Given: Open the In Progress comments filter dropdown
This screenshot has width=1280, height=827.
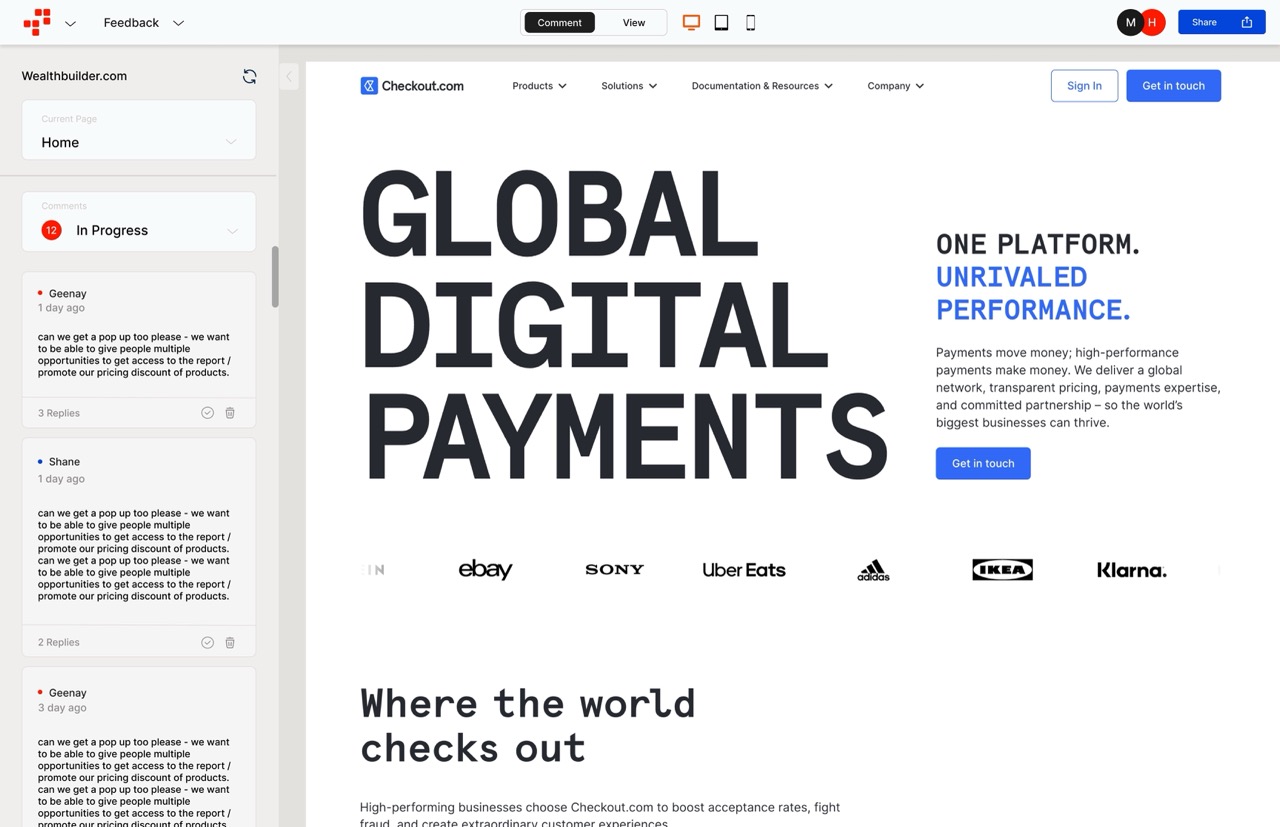Looking at the screenshot, I should pyautogui.click(x=139, y=221).
